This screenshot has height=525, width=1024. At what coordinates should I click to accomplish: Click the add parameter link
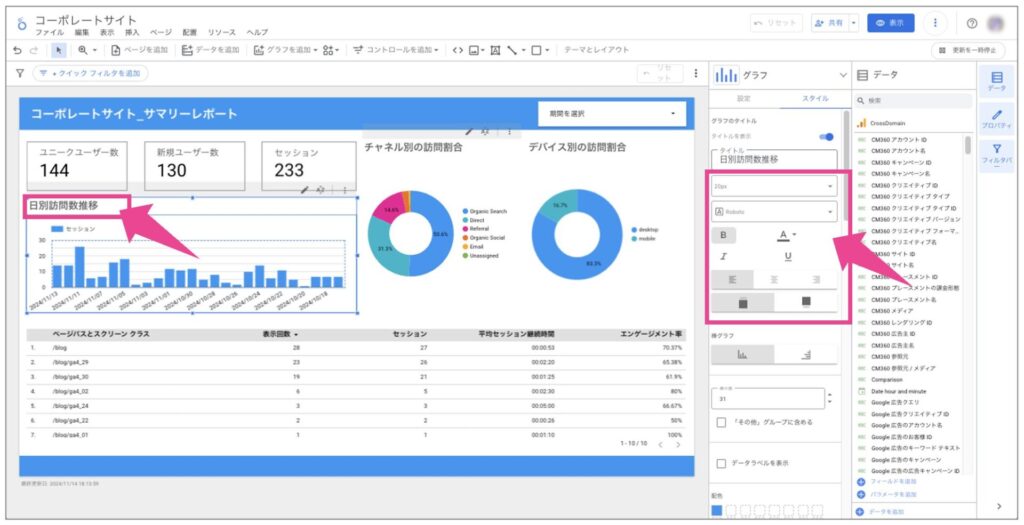tap(887, 494)
